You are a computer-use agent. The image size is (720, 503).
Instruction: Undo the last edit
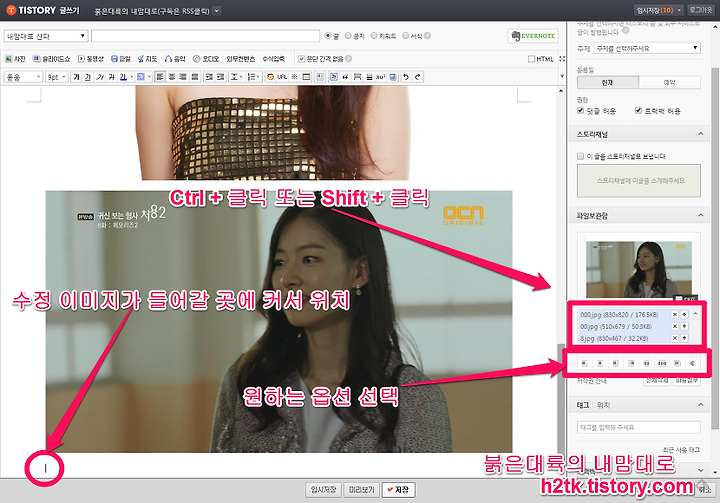[x=405, y=77]
